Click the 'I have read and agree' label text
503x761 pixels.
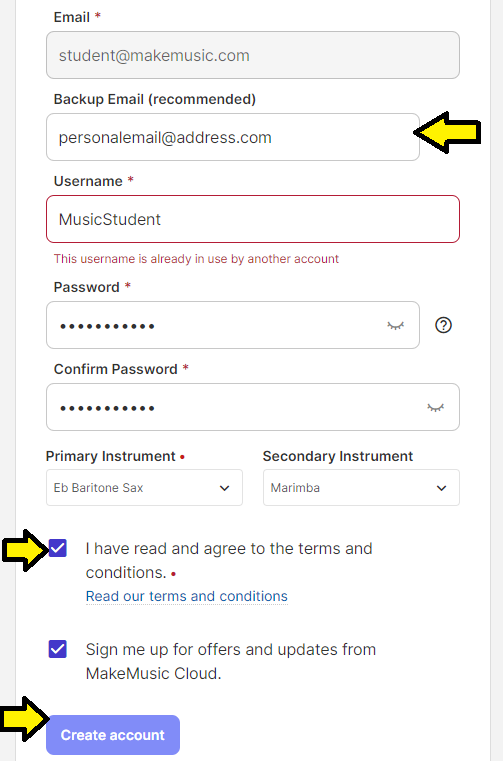click(x=229, y=561)
